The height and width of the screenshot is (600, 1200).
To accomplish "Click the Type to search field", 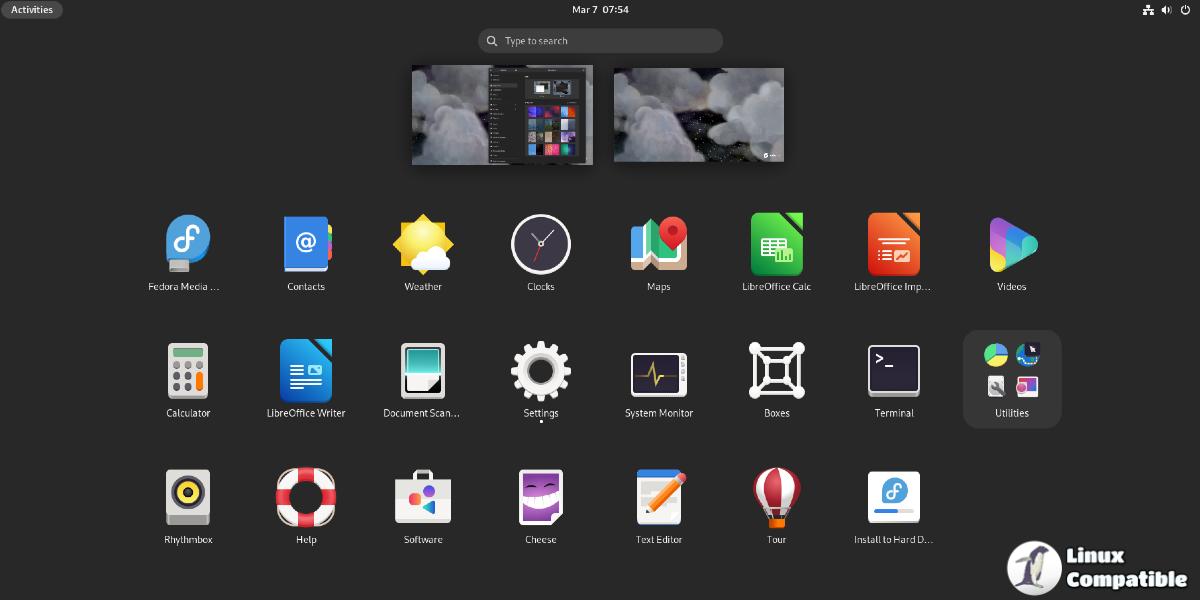I will click(x=600, y=41).
